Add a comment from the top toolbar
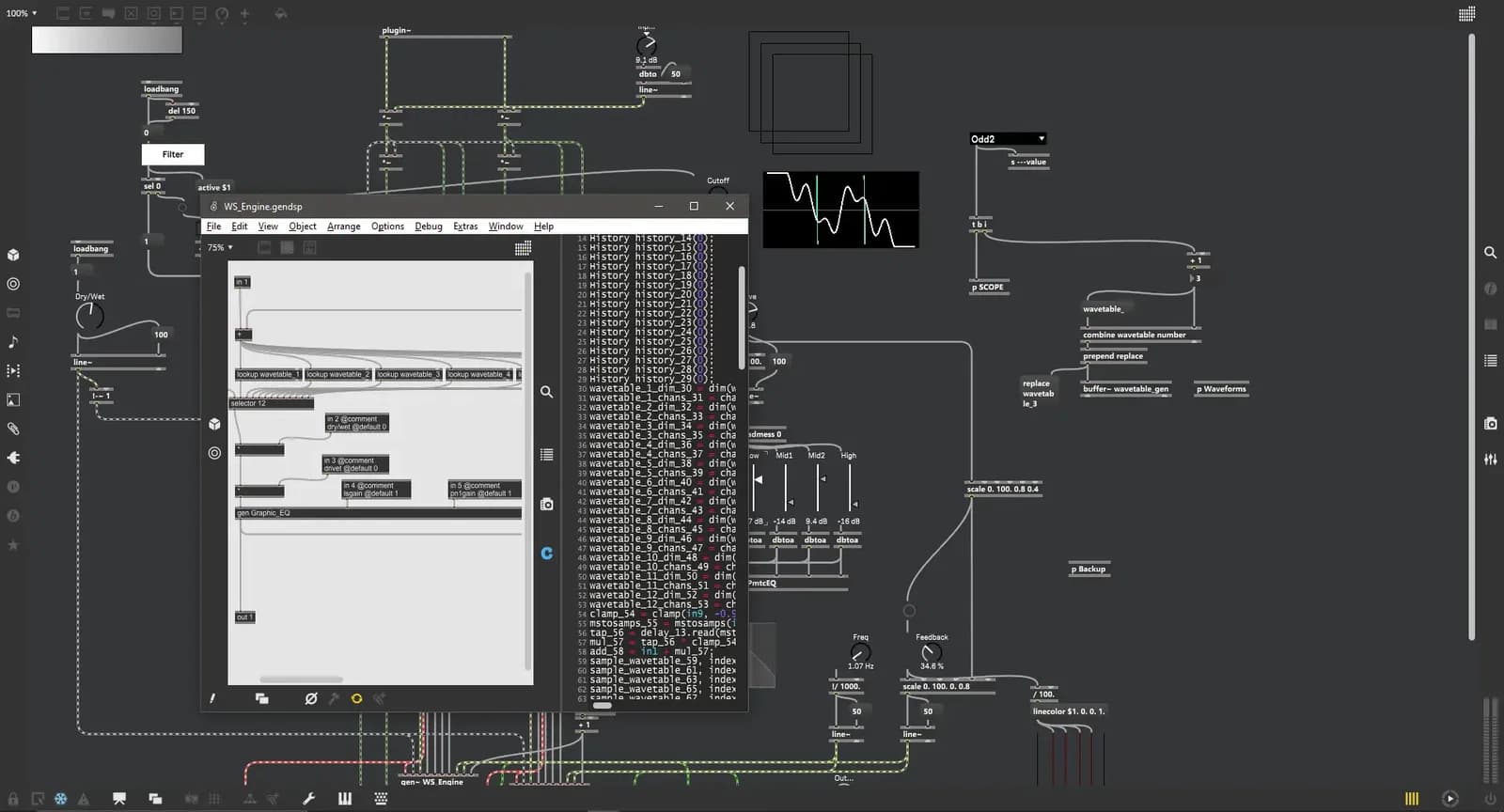 [x=109, y=14]
